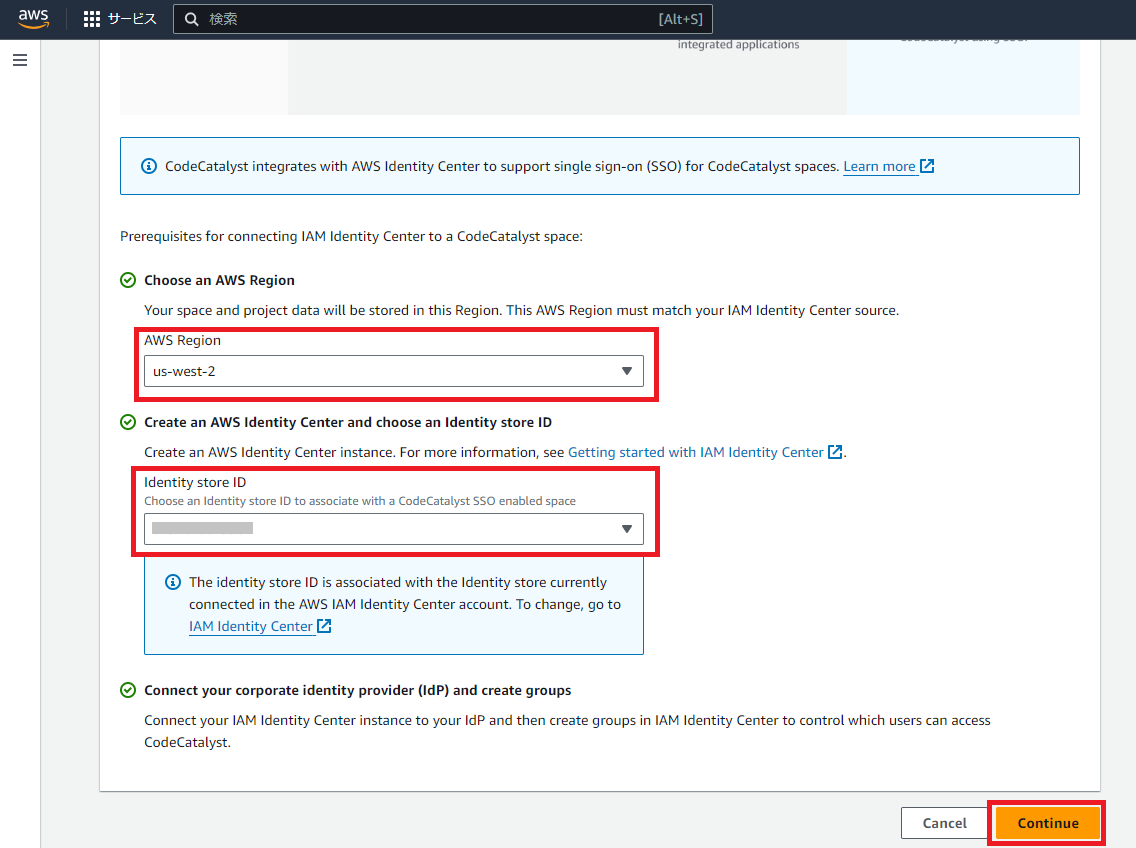Click external icon after Getting started link
Screen dimensions: 1136x848
[835, 452]
